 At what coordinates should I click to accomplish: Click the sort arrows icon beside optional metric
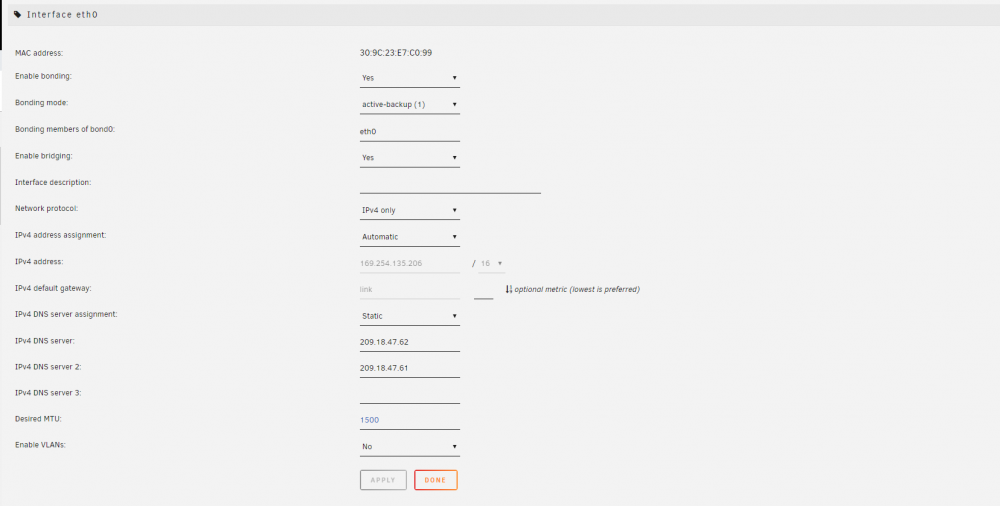coord(509,289)
